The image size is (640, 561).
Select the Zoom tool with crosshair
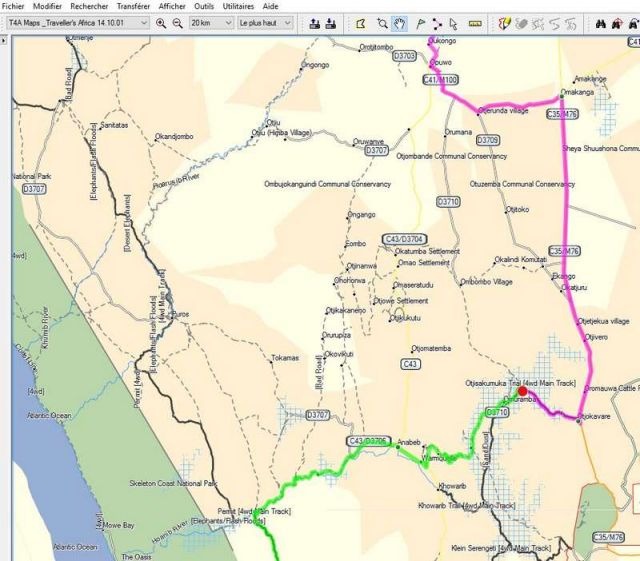[382, 24]
